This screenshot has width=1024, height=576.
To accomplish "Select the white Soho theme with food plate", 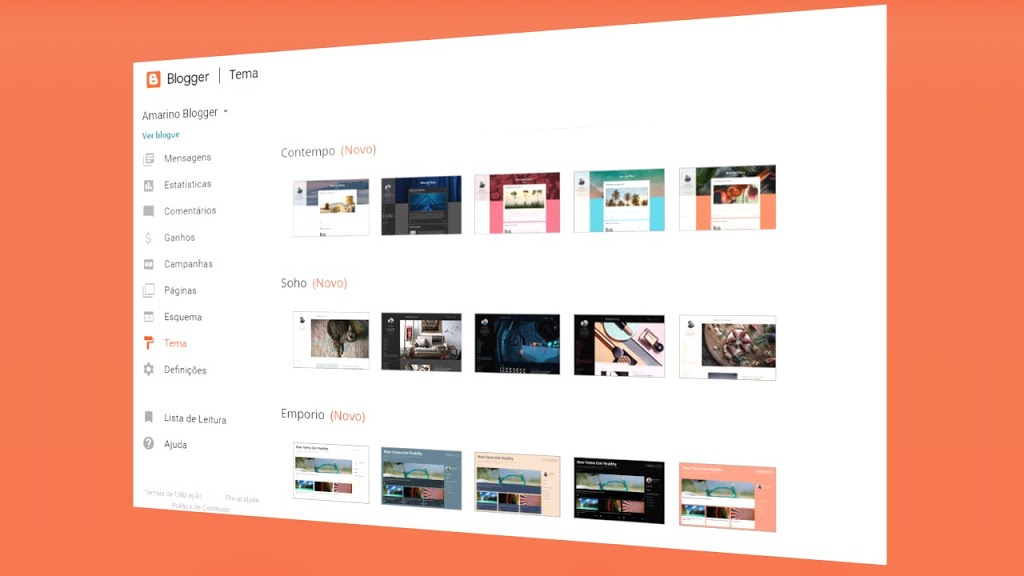I will 728,348.
